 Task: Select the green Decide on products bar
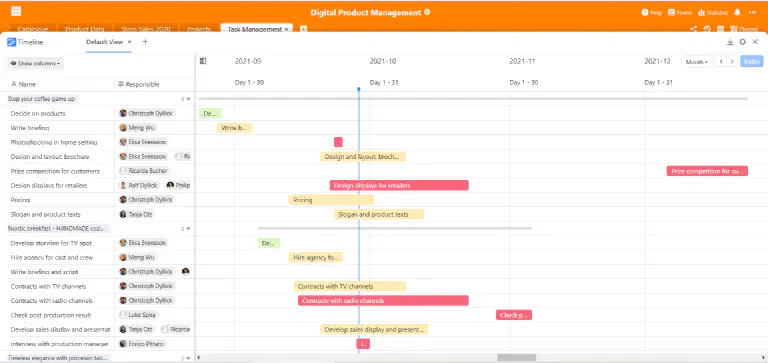coord(210,114)
